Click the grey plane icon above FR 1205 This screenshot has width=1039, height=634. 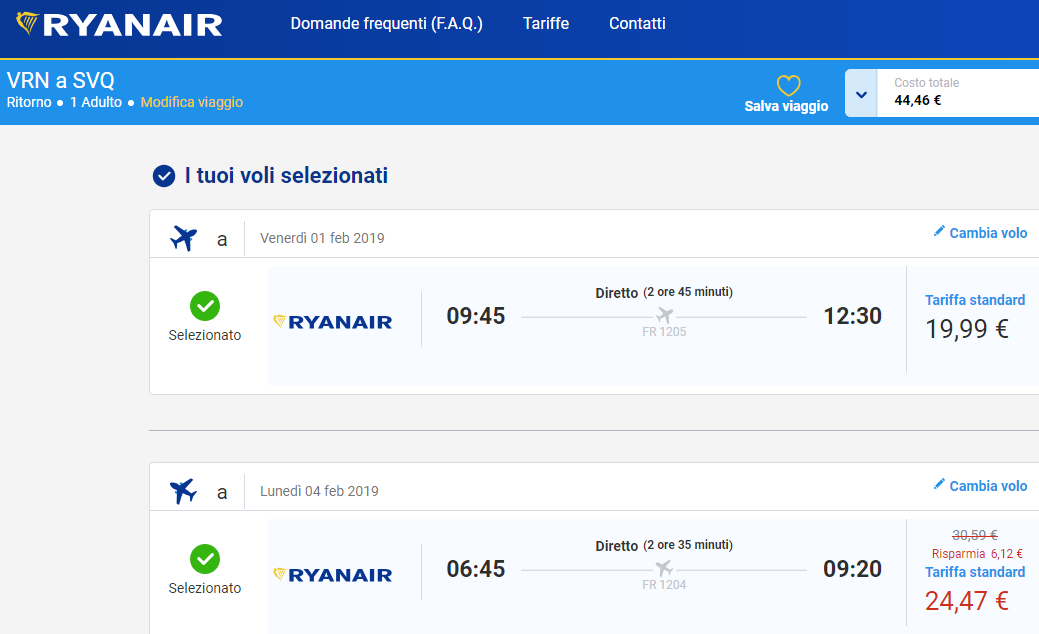[x=665, y=315]
